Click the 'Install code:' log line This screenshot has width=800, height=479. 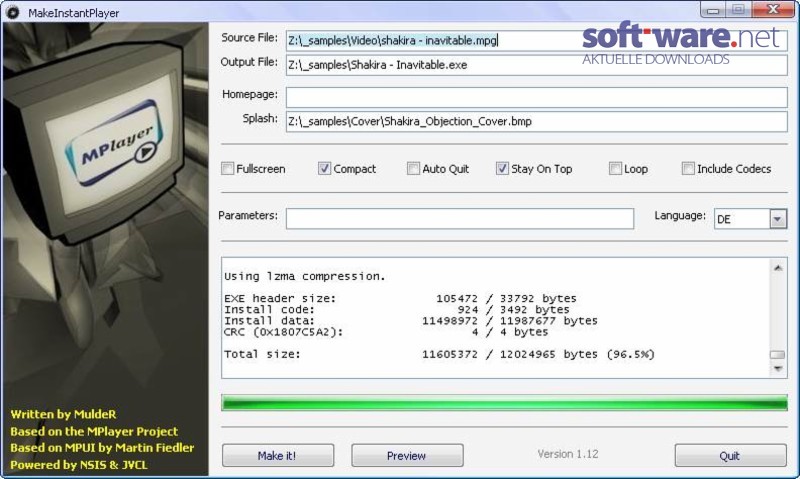(396, 310)
